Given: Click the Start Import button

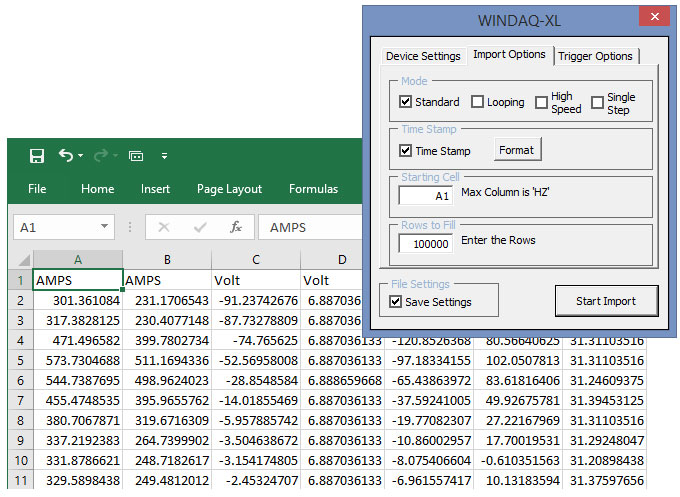Looking at the screenshot, I should [x=606, y=301].
